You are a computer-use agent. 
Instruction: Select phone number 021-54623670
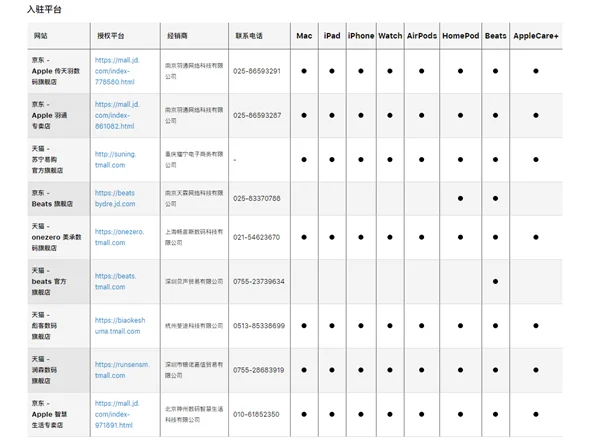257,237
